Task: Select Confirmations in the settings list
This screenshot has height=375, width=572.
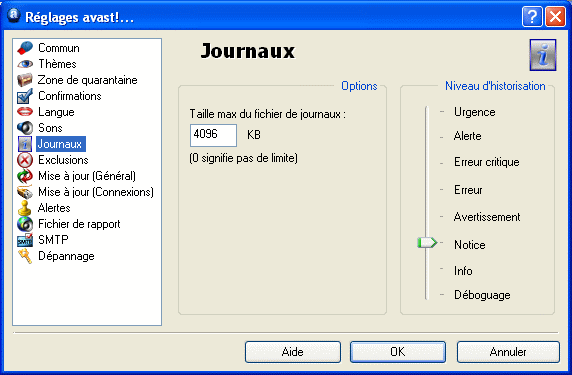Action: pos(70,96)
